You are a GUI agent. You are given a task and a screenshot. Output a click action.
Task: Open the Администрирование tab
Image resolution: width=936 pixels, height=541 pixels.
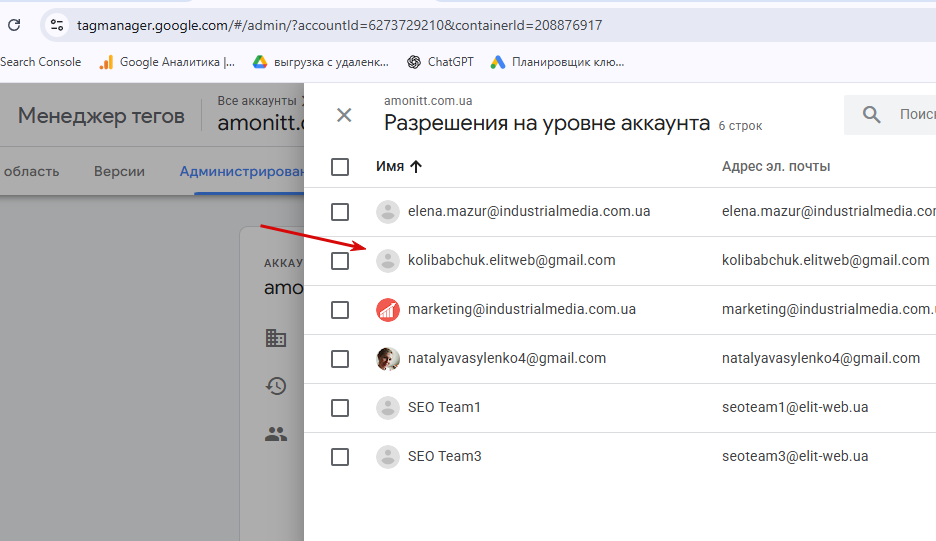[242, 171]
